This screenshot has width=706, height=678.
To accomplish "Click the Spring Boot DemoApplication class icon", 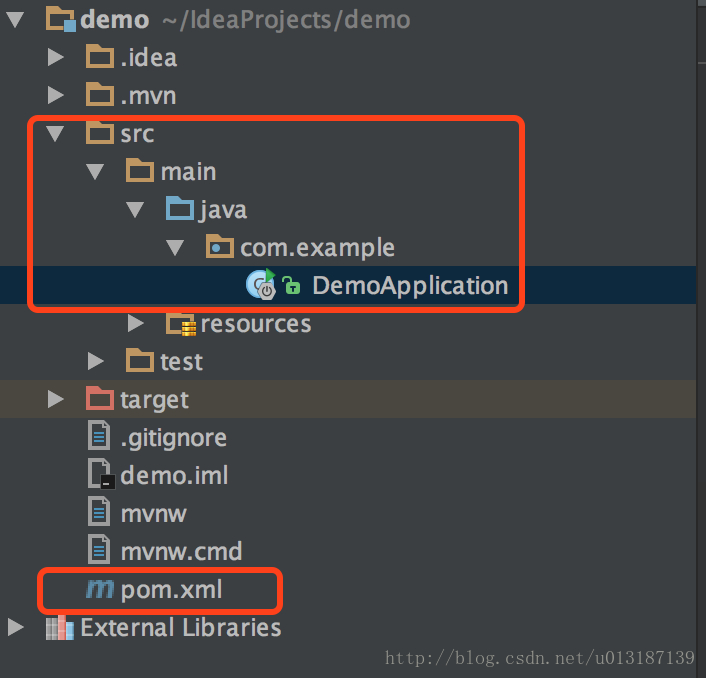I will coord(261,285).
